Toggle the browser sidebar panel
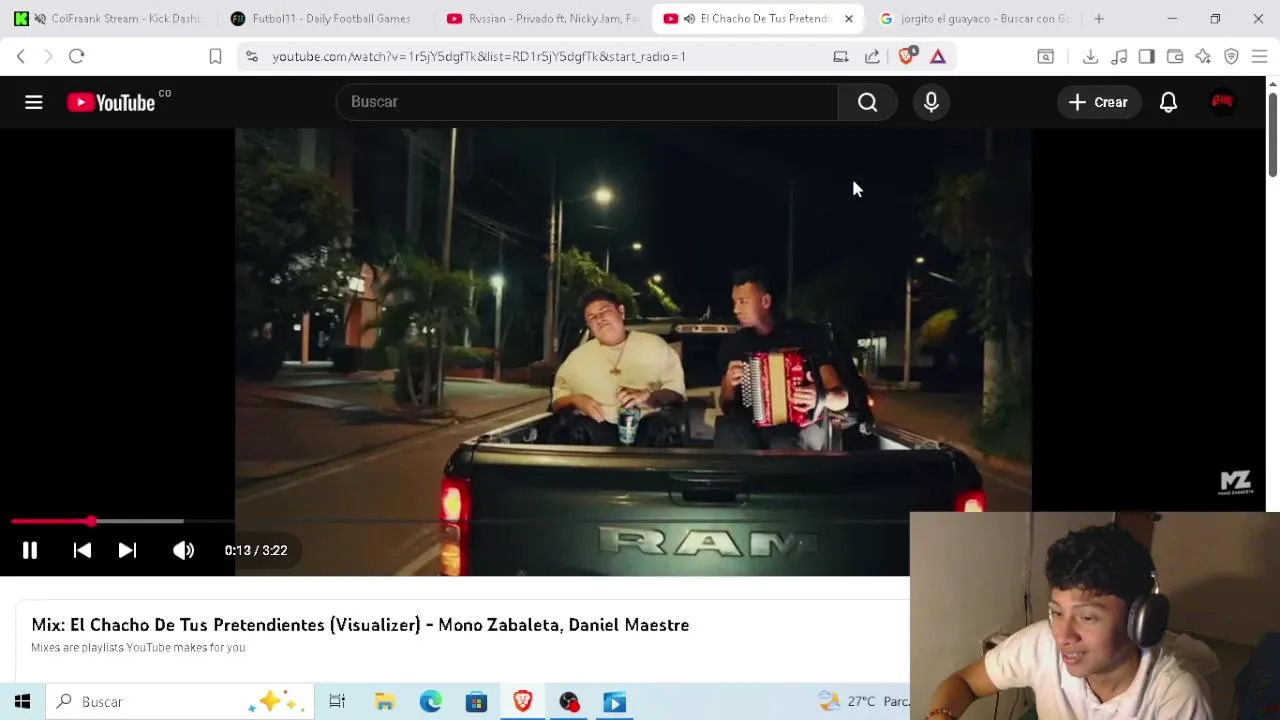 coord(1146,57)
